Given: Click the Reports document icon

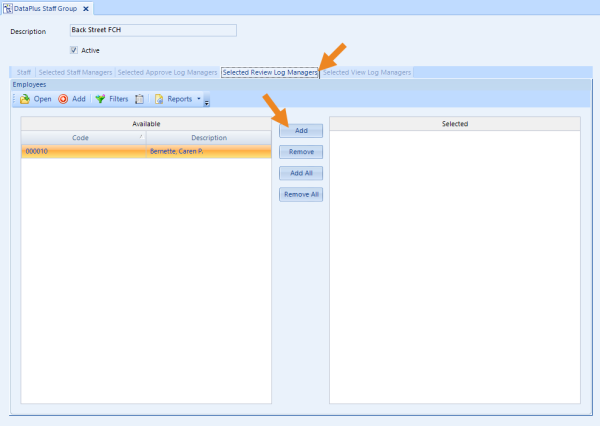Looking at the screenshot, I should tap(159, 99).
